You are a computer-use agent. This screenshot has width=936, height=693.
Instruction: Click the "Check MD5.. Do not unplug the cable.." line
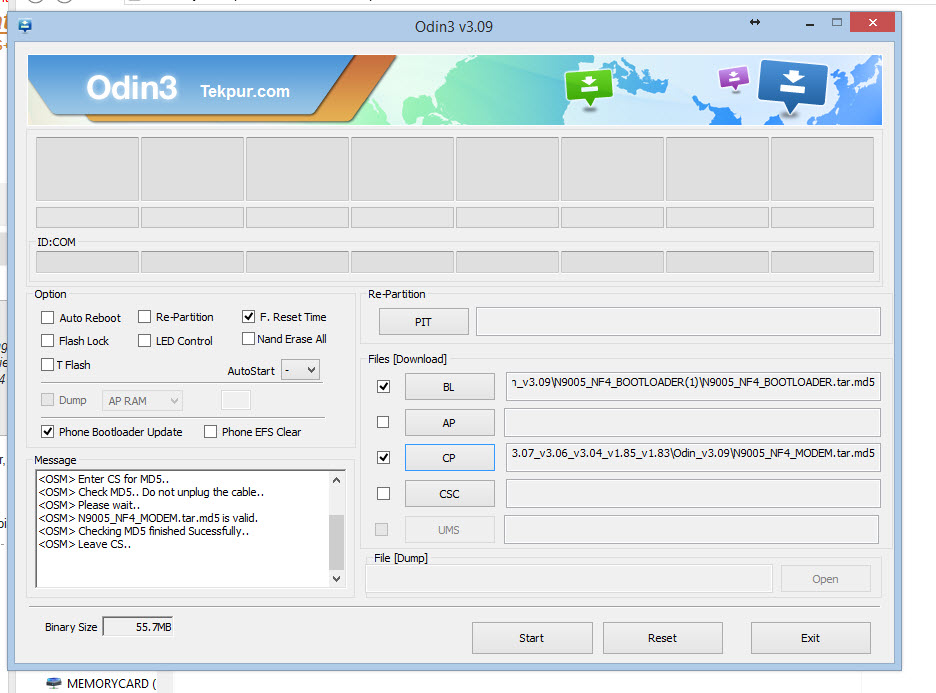[x=152, y=492]
